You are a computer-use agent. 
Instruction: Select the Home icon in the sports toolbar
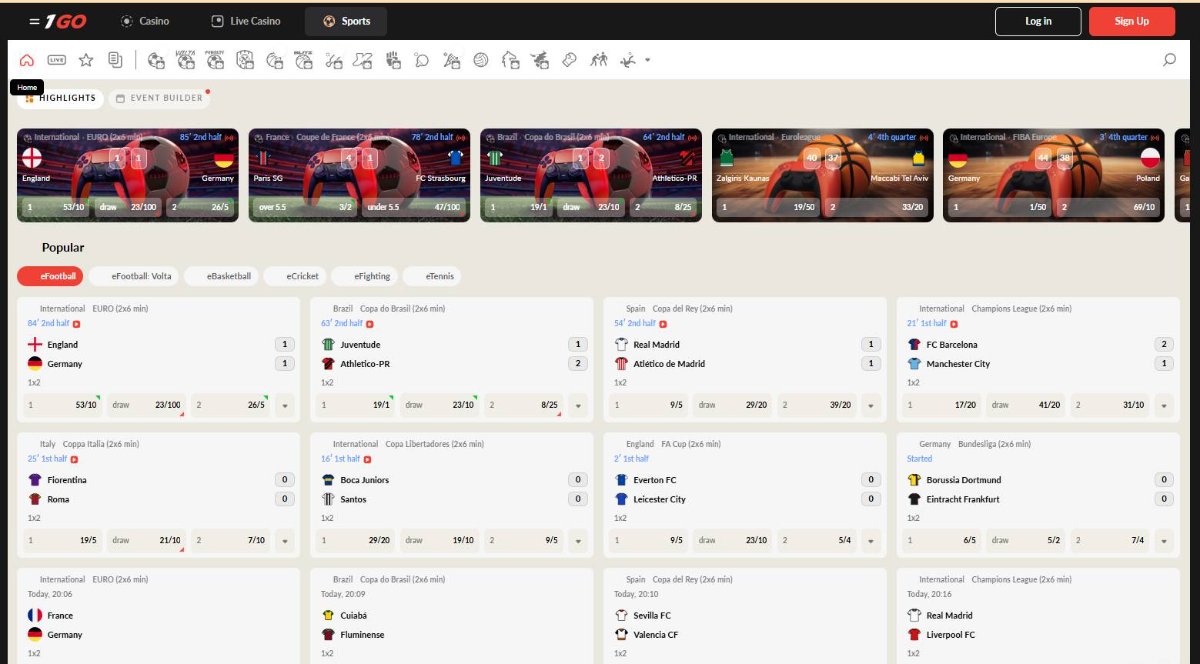click(x=26, y=60)
